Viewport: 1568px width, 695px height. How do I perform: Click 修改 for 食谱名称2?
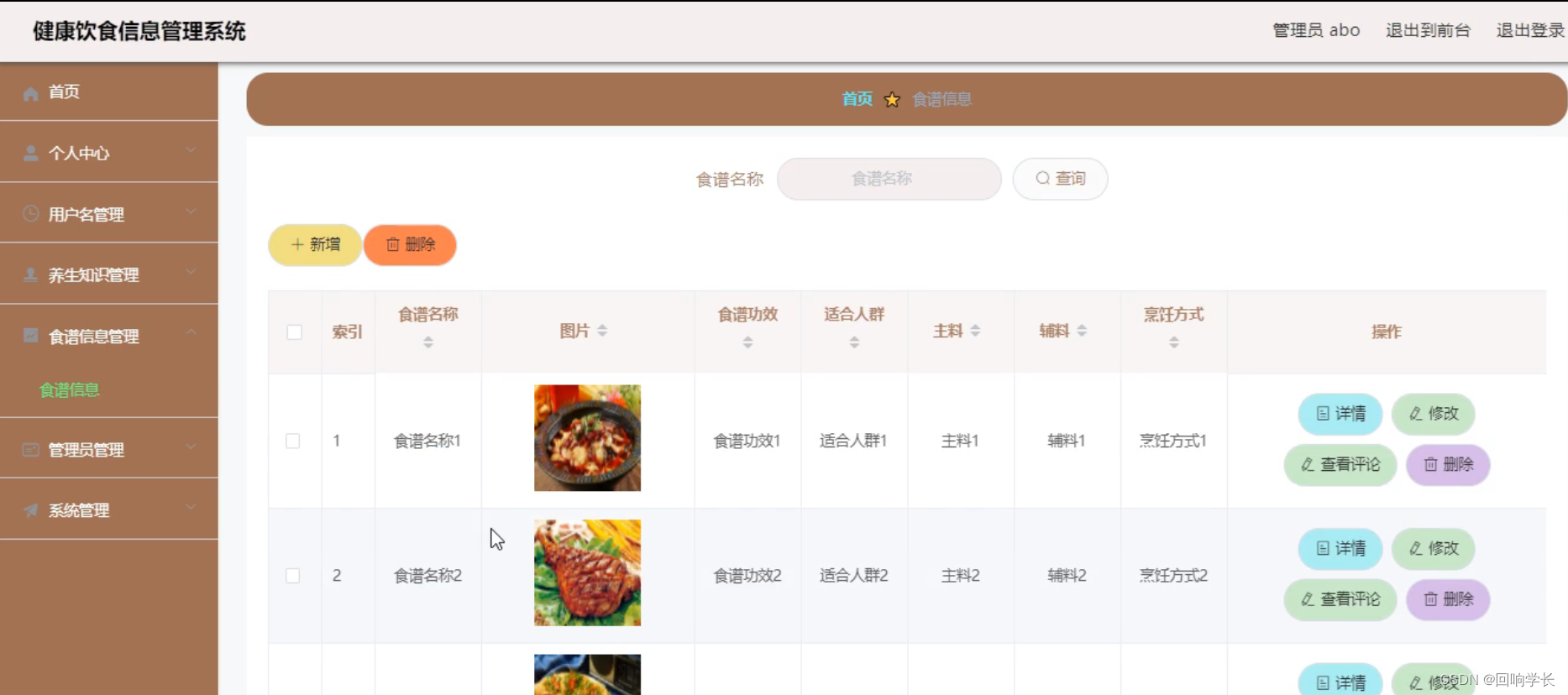1434,549
